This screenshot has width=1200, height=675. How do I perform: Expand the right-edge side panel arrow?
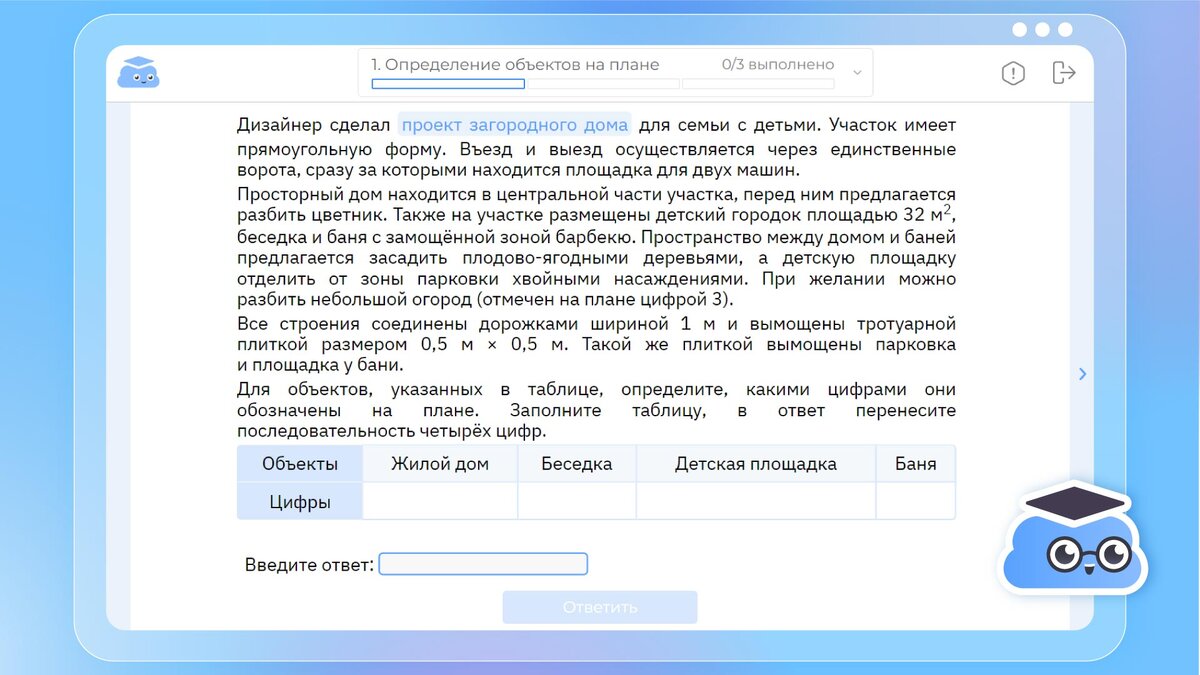1083,373
